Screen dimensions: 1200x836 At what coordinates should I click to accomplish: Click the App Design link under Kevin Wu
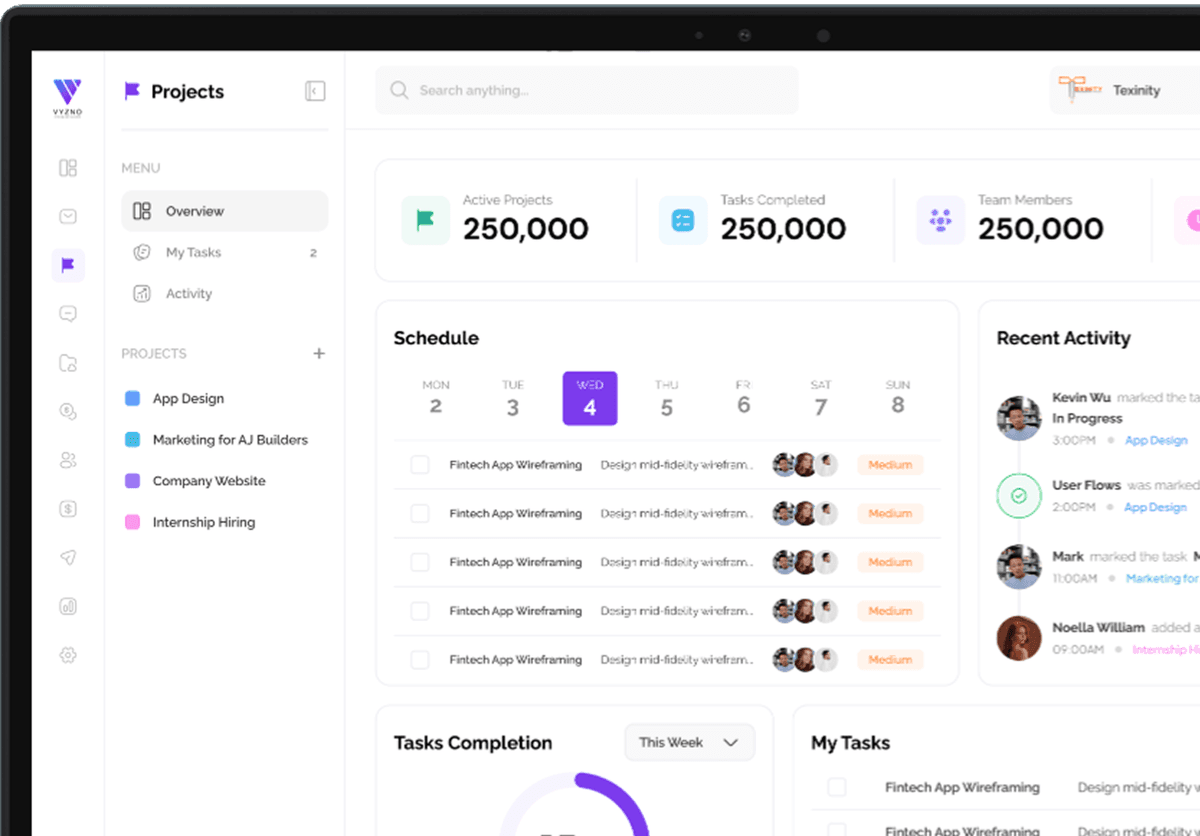[x=1156, y=440]
